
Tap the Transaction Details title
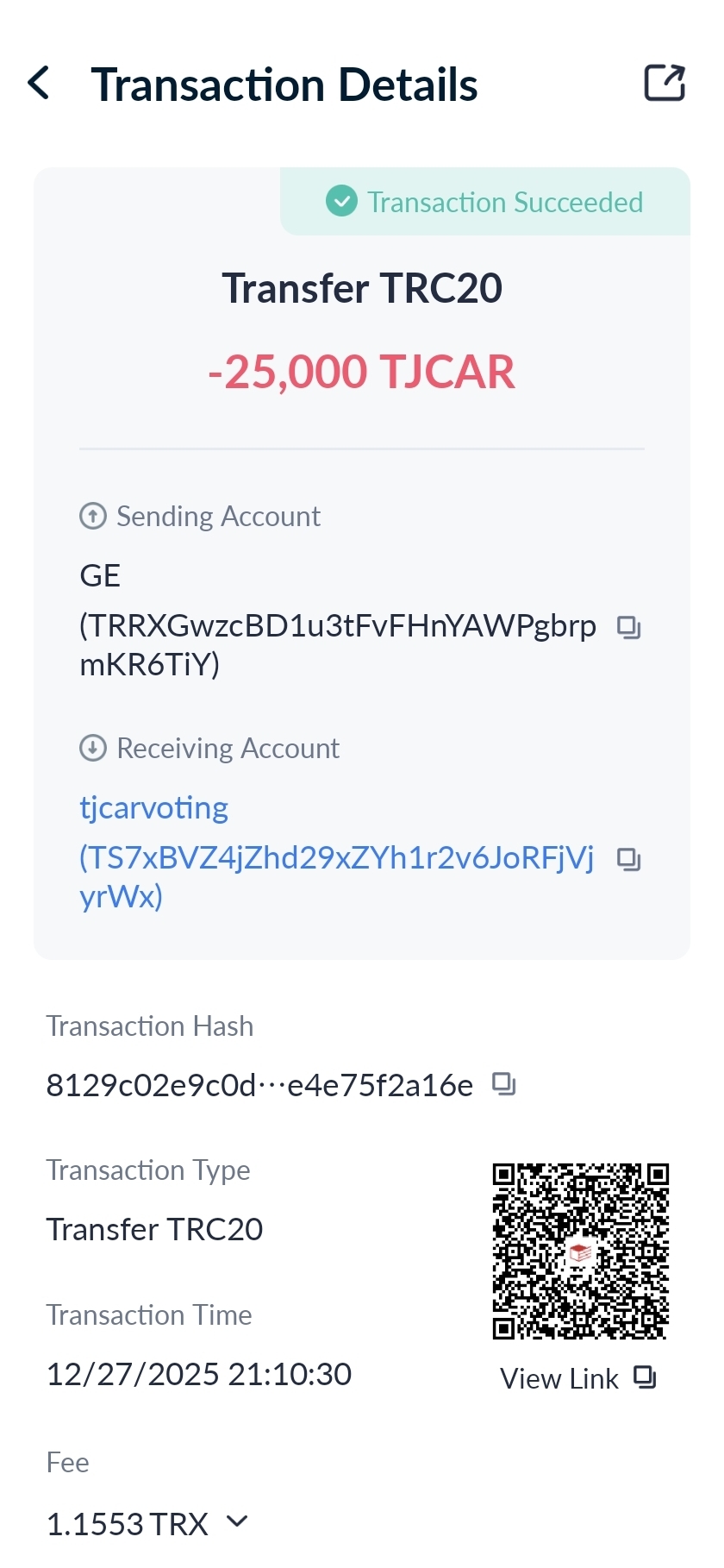(284, 85)
